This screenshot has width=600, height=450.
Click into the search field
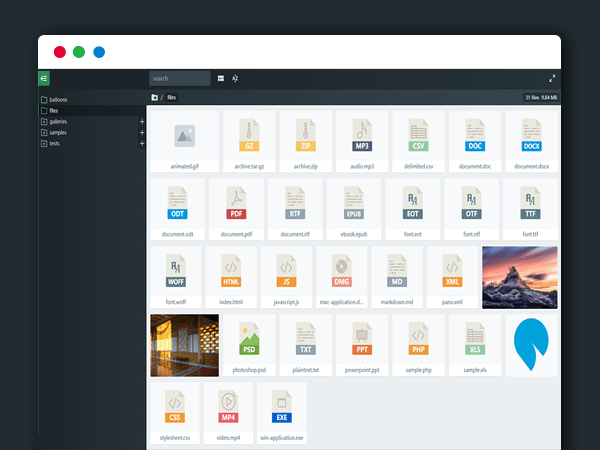click(179, 78)
